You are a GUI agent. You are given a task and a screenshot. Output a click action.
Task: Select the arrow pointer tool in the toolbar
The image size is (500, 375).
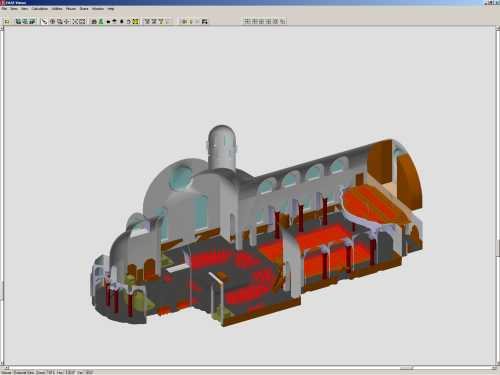44,21
